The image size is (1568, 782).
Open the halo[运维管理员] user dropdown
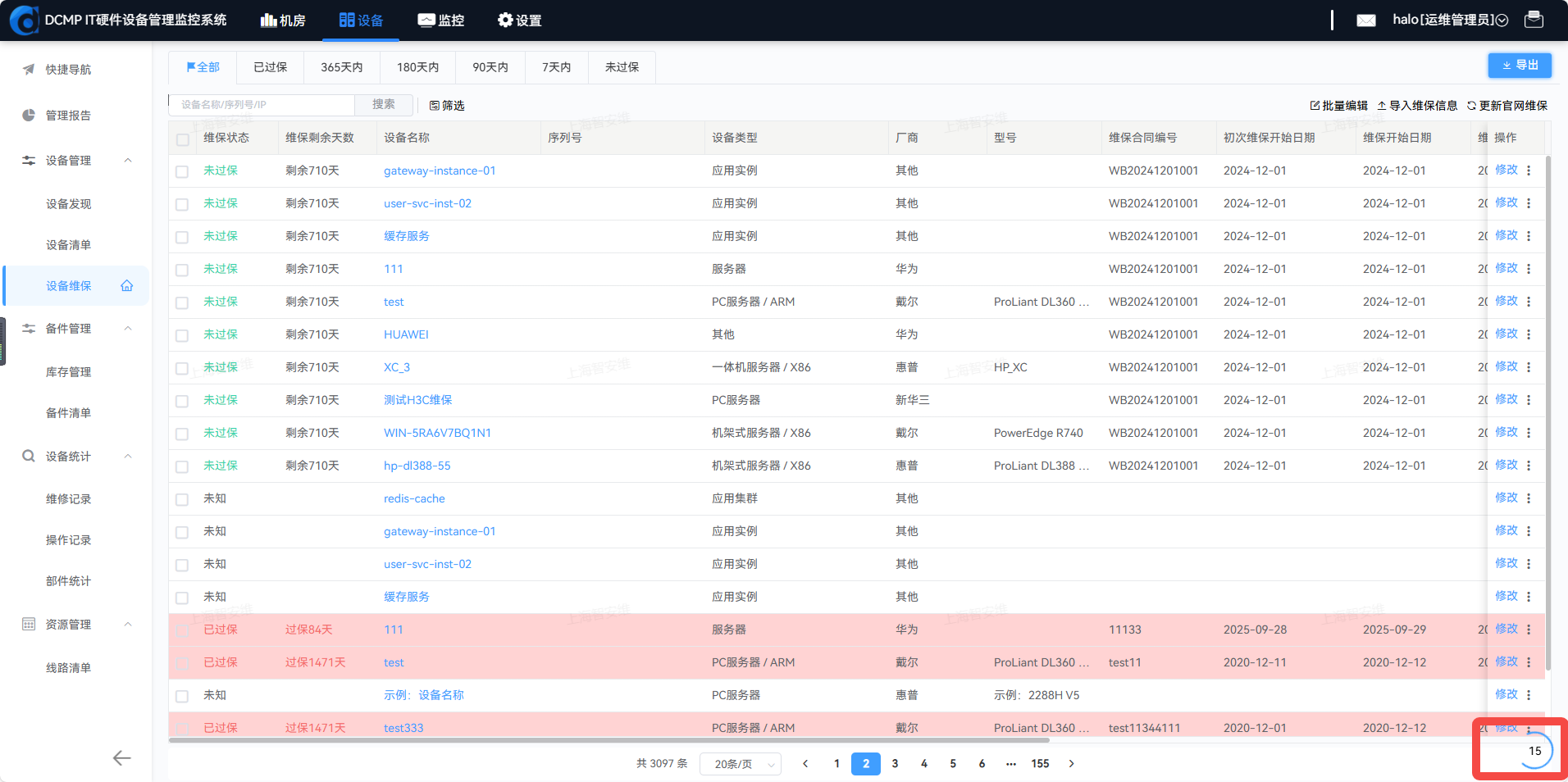pos(1450,20)
